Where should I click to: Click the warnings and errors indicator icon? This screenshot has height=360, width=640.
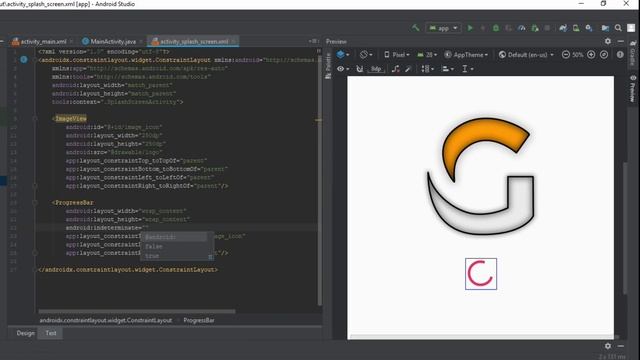620,54
